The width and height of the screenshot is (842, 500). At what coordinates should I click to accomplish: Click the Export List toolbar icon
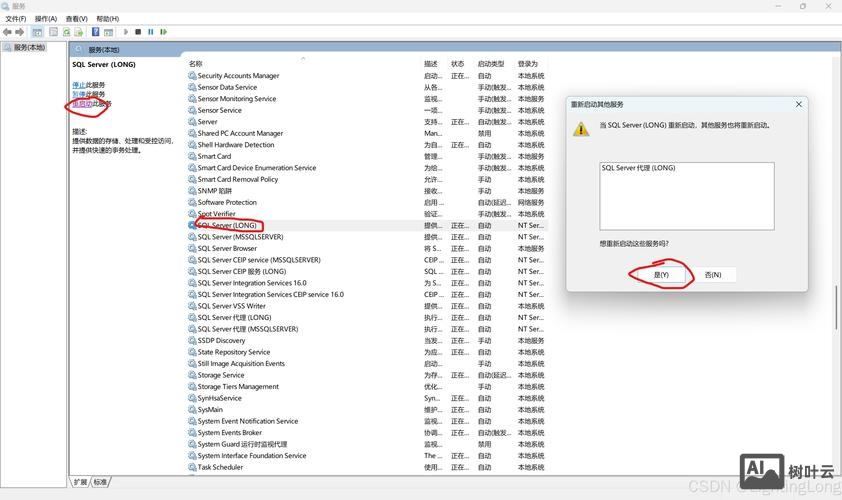click(x=79, y=32)
